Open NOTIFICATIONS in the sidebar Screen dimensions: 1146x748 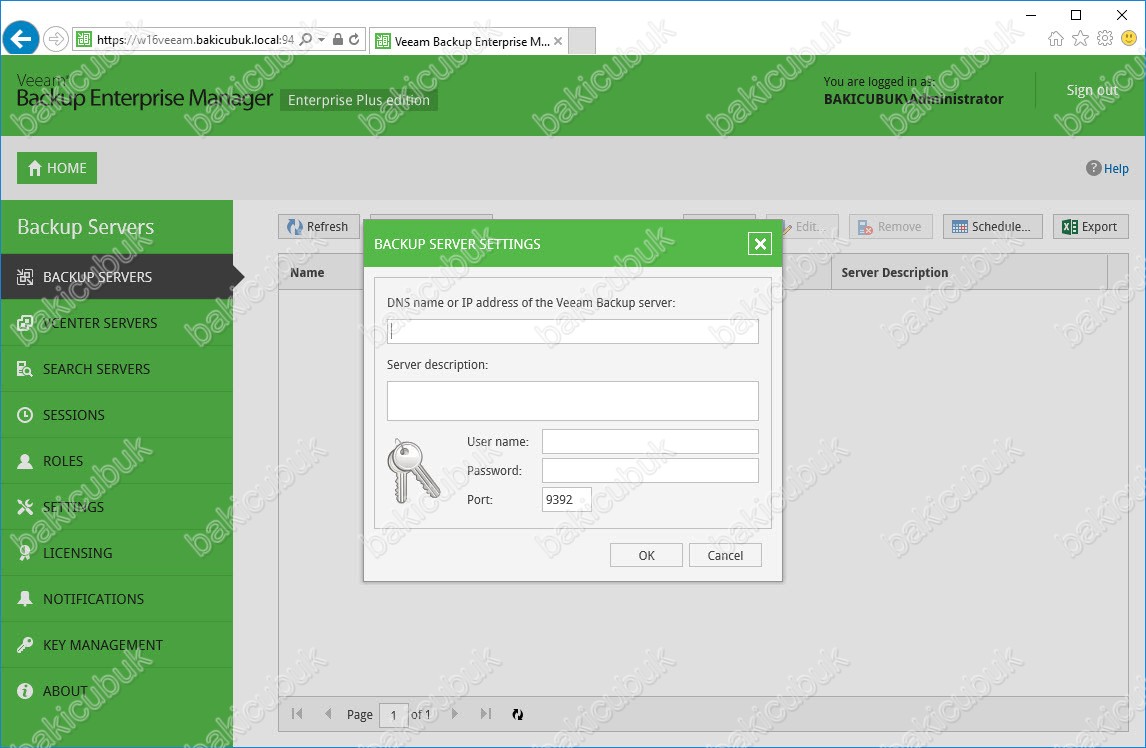tap(117, 599)
